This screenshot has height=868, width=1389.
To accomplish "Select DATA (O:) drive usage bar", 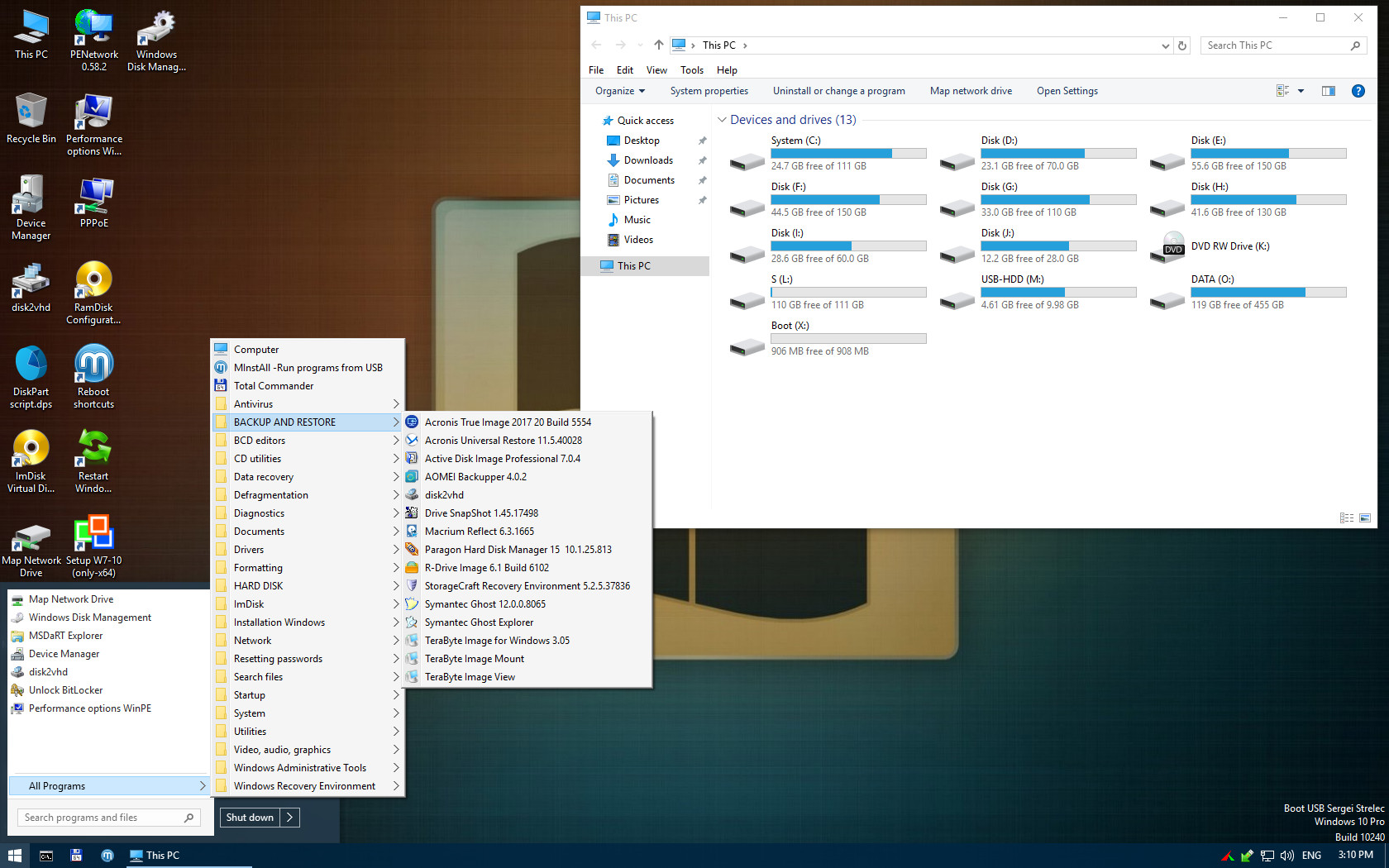I will tap(1268, 292).
